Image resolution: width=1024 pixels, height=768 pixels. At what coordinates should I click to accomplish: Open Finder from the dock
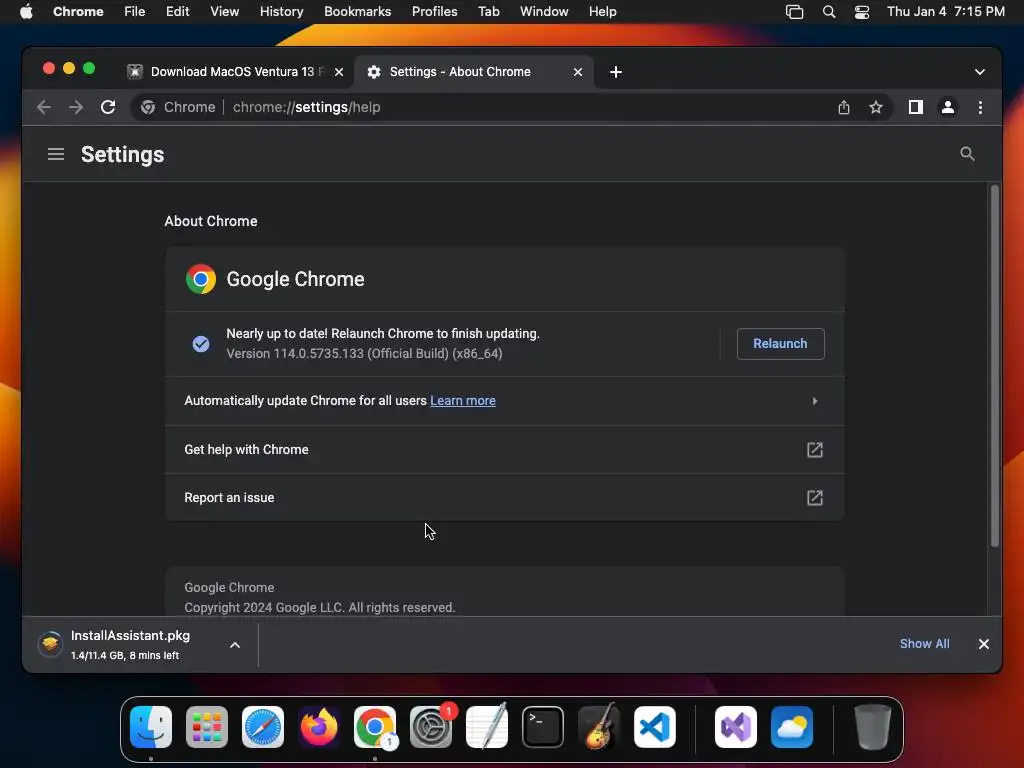[151, 727]
